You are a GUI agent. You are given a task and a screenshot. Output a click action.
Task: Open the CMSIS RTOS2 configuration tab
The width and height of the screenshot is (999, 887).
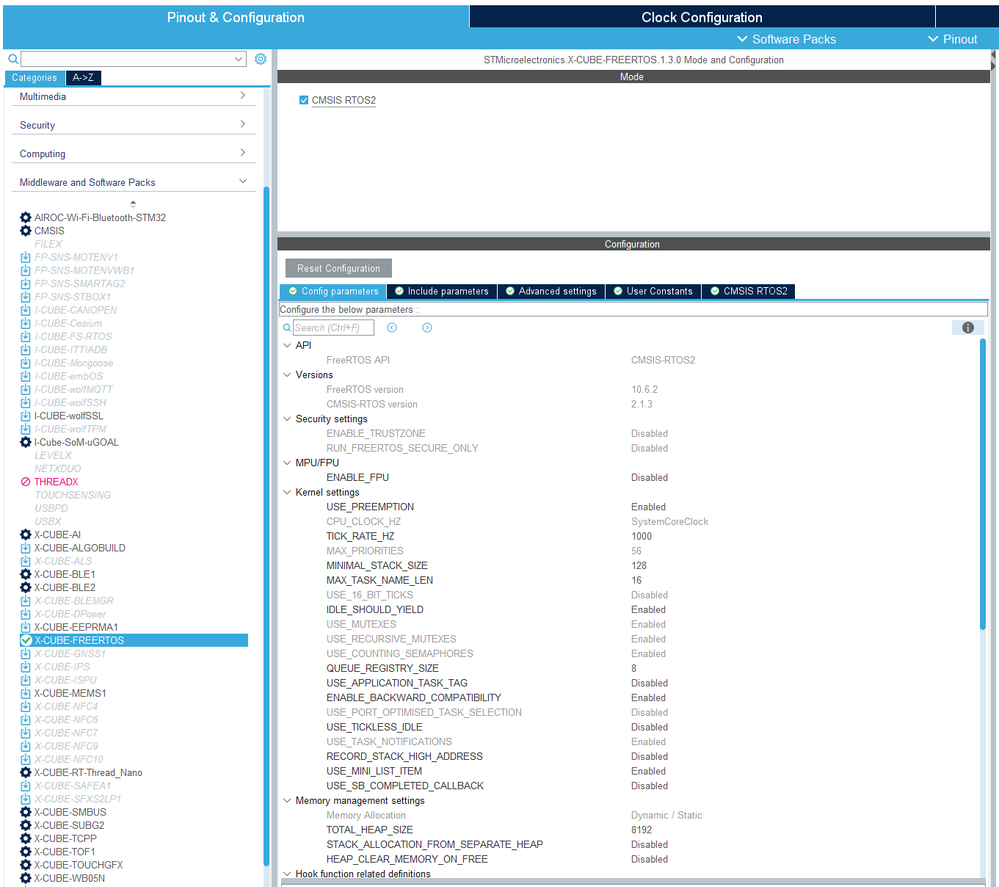click(749, 291)
